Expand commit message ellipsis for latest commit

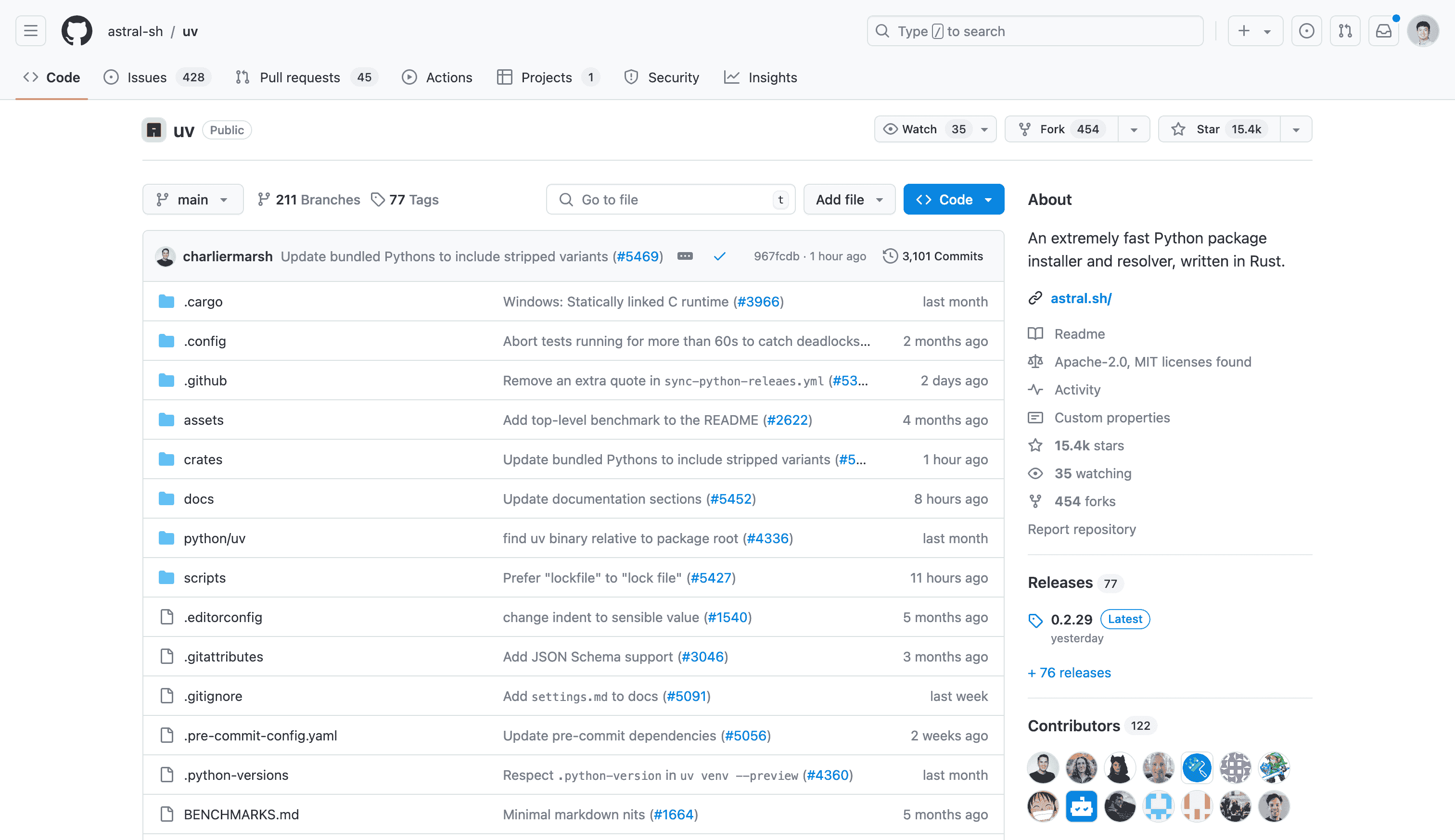click(x=685, y=256)
